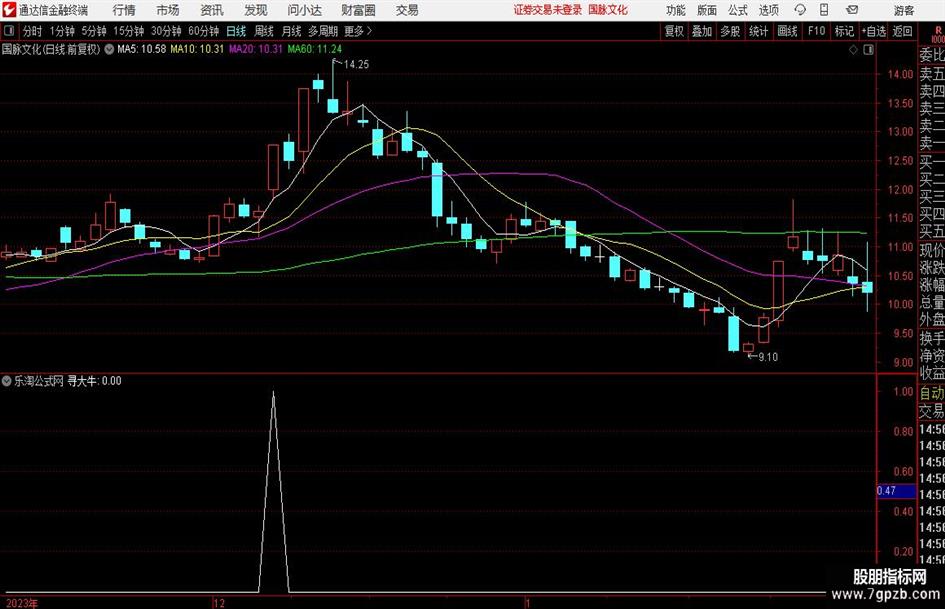Open the 行情 menu
Viewport: 945px width, 609px height.
pyautogui.click(x=124, y=10)
